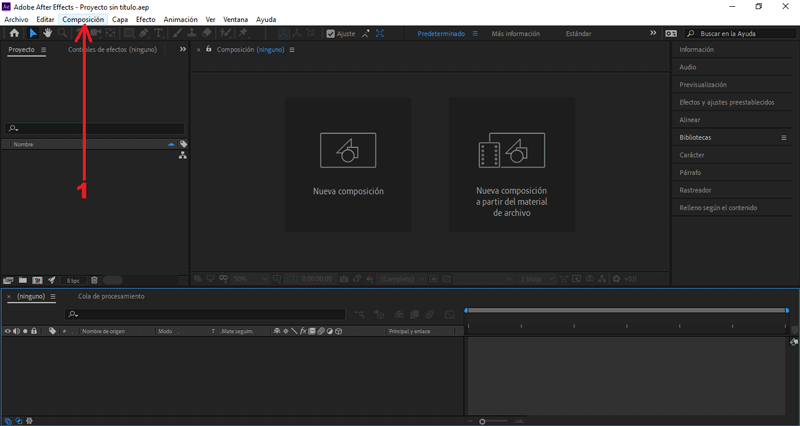
Task: Click the 3D layer cube column icon
Action: (x=339, y=331)
